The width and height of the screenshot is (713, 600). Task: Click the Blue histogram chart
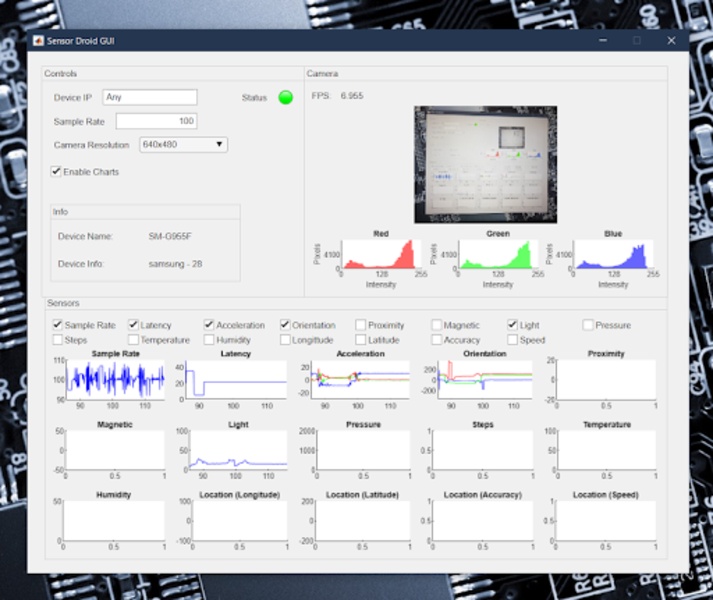(x=611, y=254)
